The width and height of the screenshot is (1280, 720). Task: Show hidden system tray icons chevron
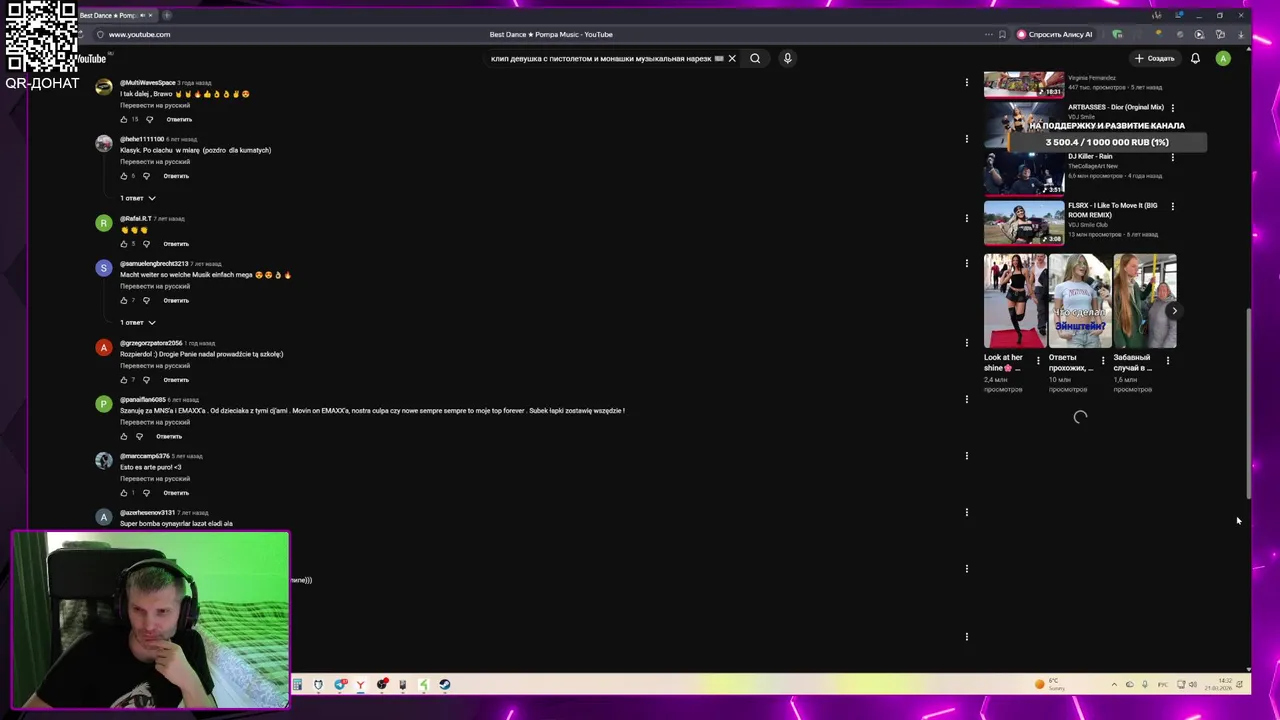pos(1114,685)
